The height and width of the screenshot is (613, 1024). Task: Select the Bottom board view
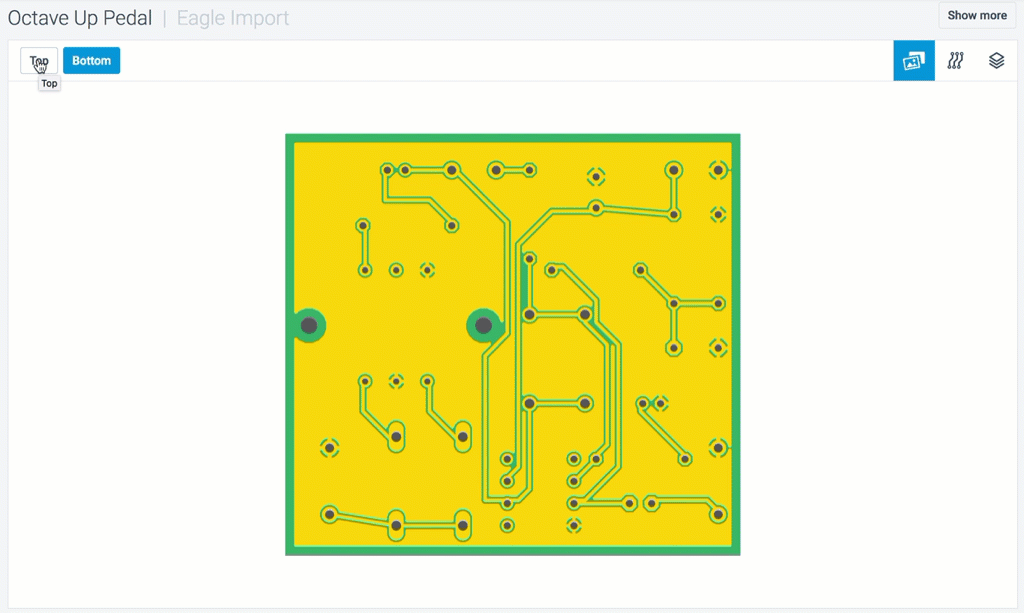(x=91, y=61)
